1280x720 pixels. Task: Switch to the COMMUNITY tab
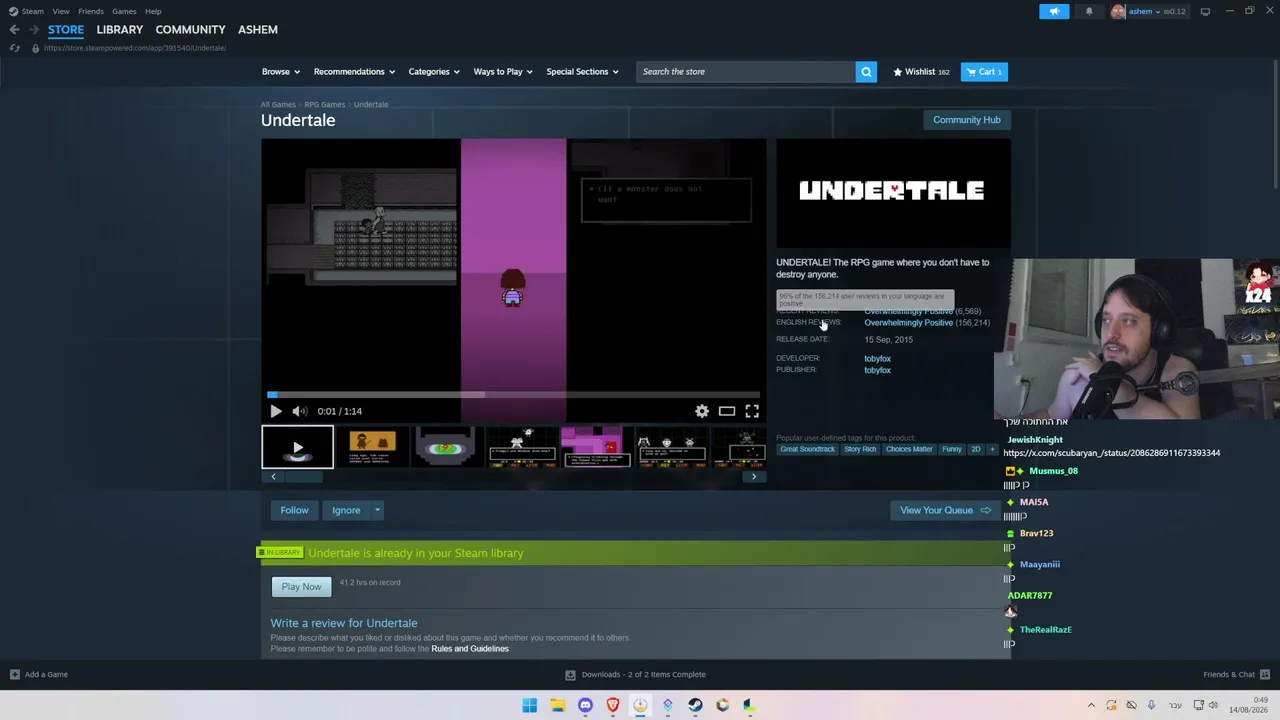tap(190, 30)
